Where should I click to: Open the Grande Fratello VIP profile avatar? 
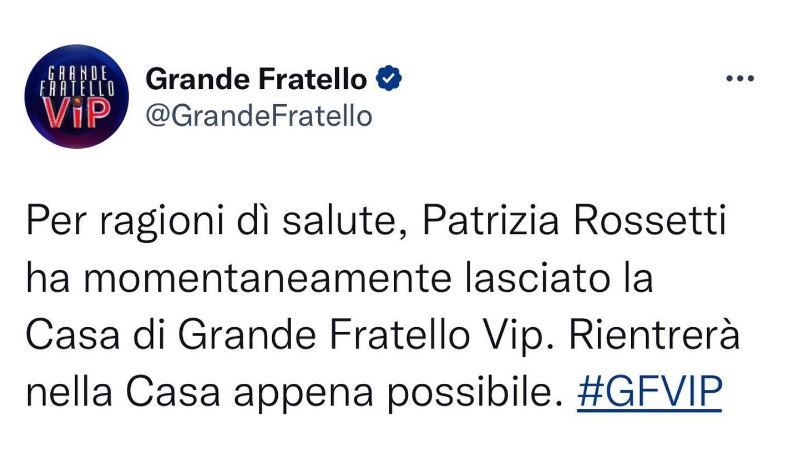77,96
